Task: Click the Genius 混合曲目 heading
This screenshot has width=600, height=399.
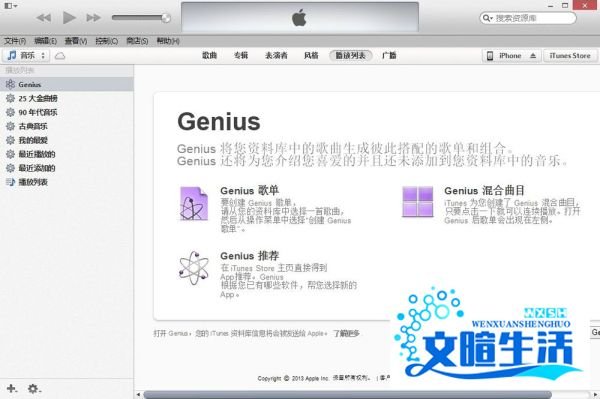Action: [x=484, y=190]
